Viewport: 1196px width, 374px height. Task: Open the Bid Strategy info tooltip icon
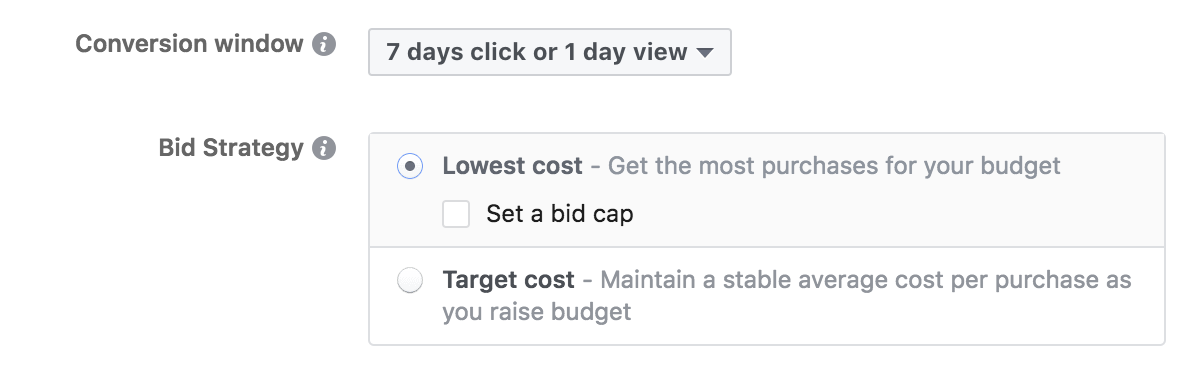[x=324, y=148]
